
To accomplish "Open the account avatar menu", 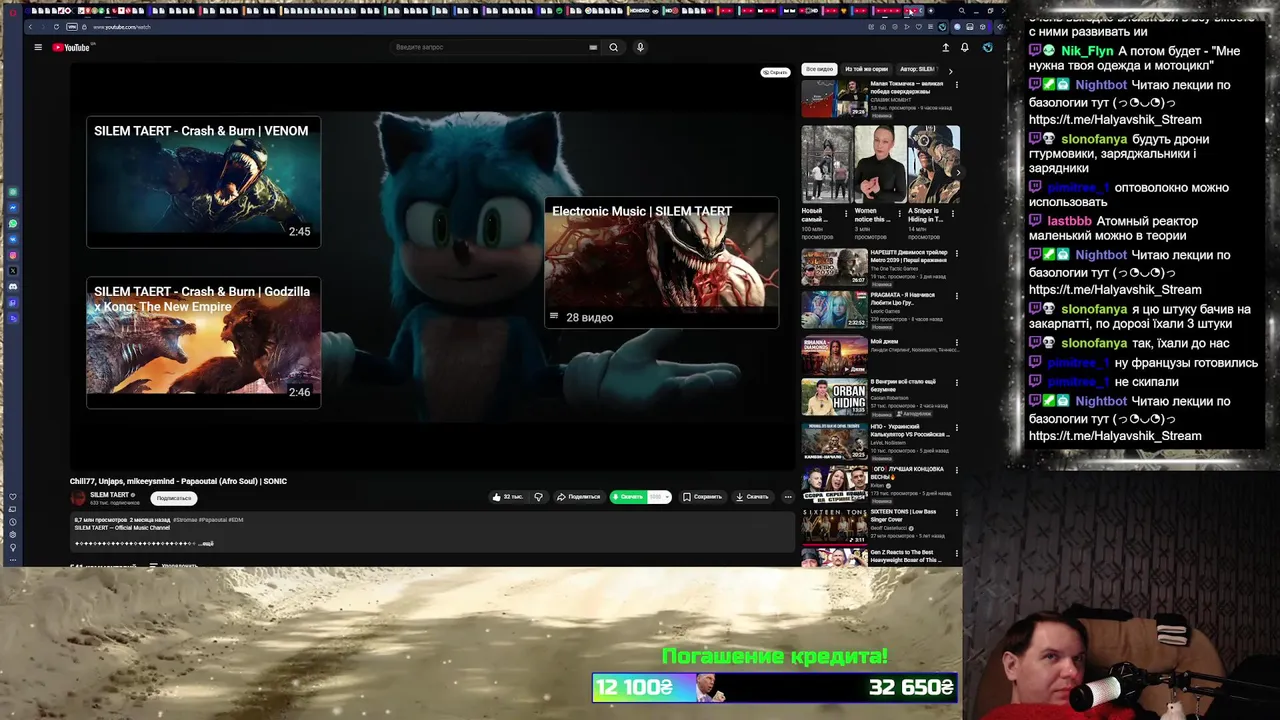I will 987,47.
